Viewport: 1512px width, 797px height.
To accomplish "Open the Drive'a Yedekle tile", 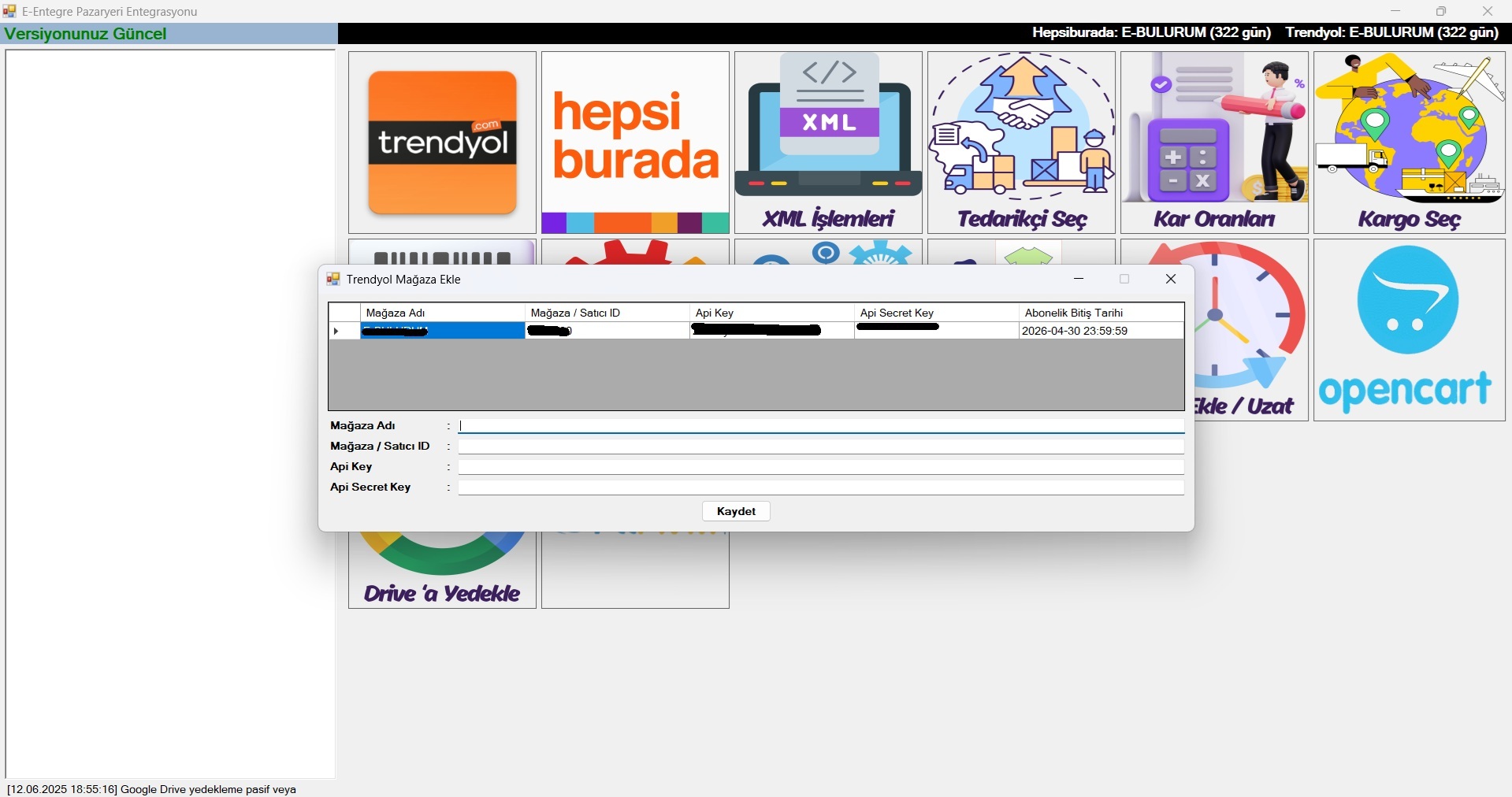I will (x=442, y=569).
